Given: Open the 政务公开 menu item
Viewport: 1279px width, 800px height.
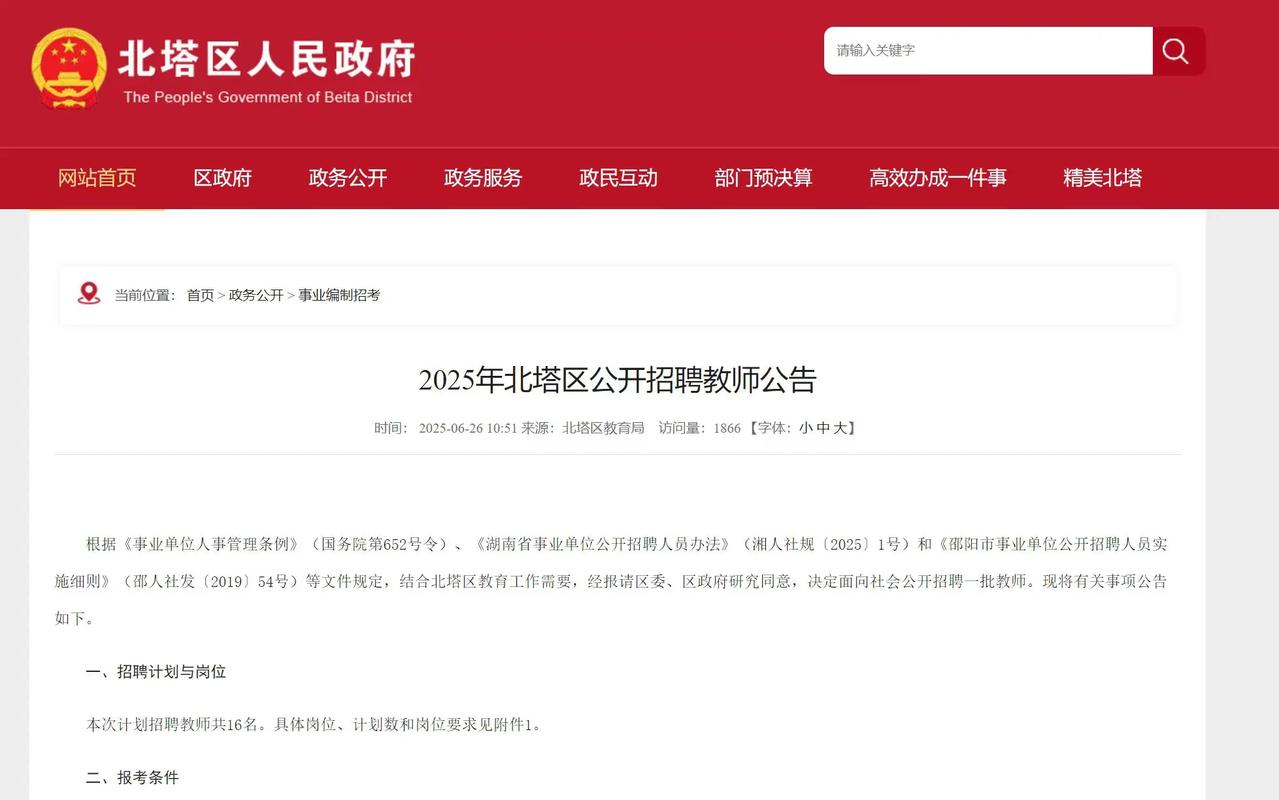Looking at the screenshot, I should [347, 178].
